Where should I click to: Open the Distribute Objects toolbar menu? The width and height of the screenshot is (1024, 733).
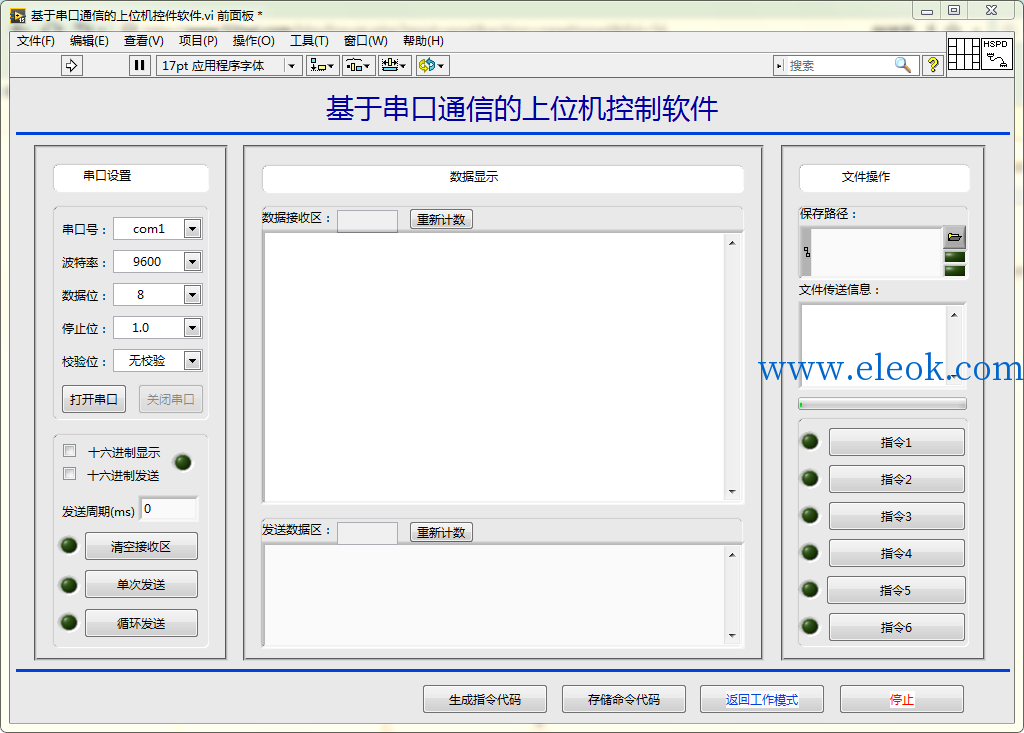tap(358, 65)
